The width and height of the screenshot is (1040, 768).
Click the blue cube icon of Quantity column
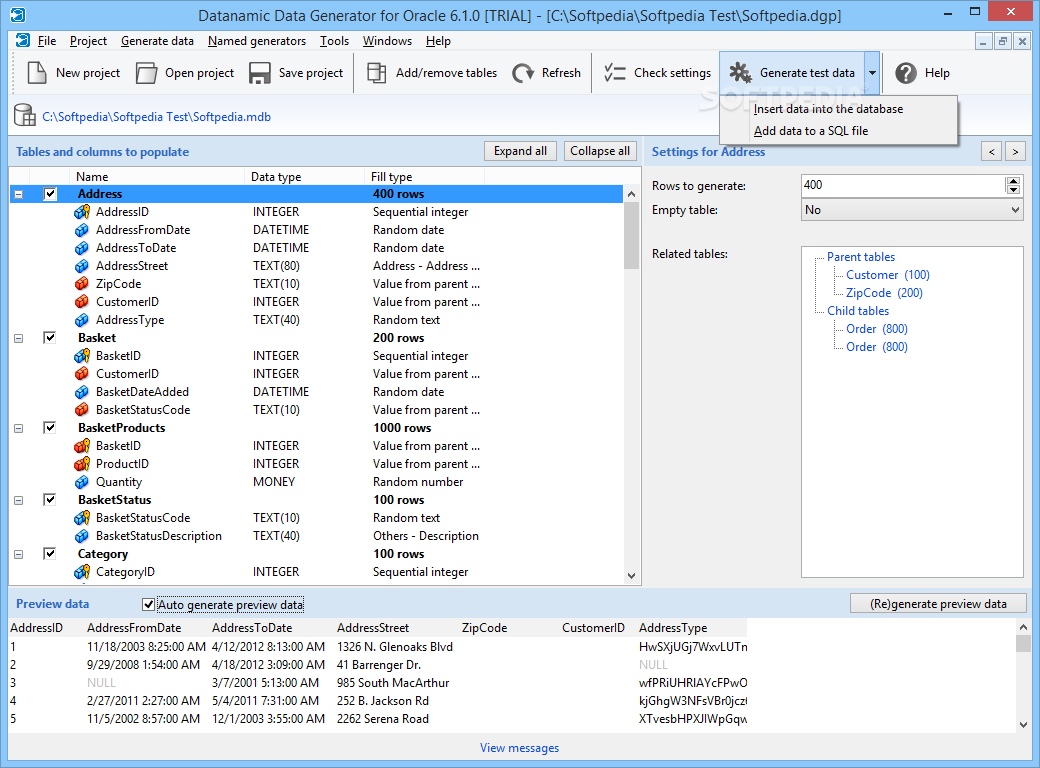pos(82,482)
